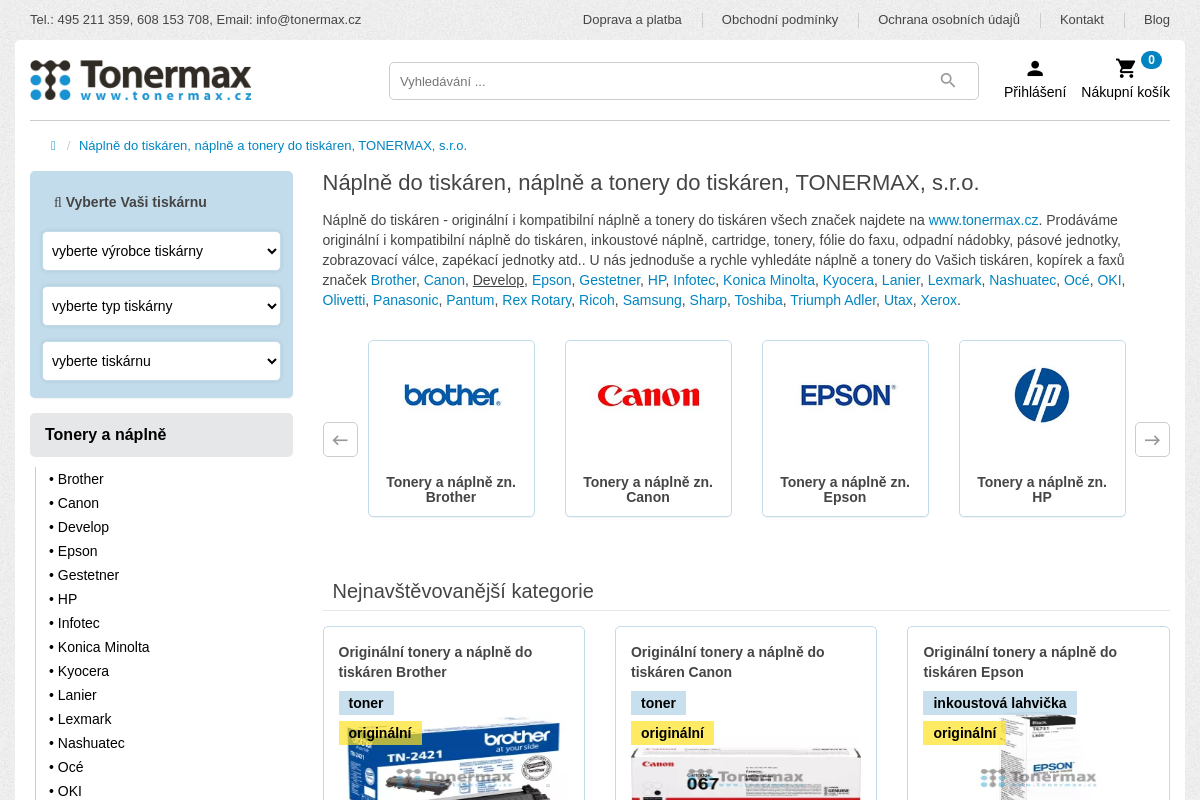Click the Samsung link in the description

pos(652,300)
